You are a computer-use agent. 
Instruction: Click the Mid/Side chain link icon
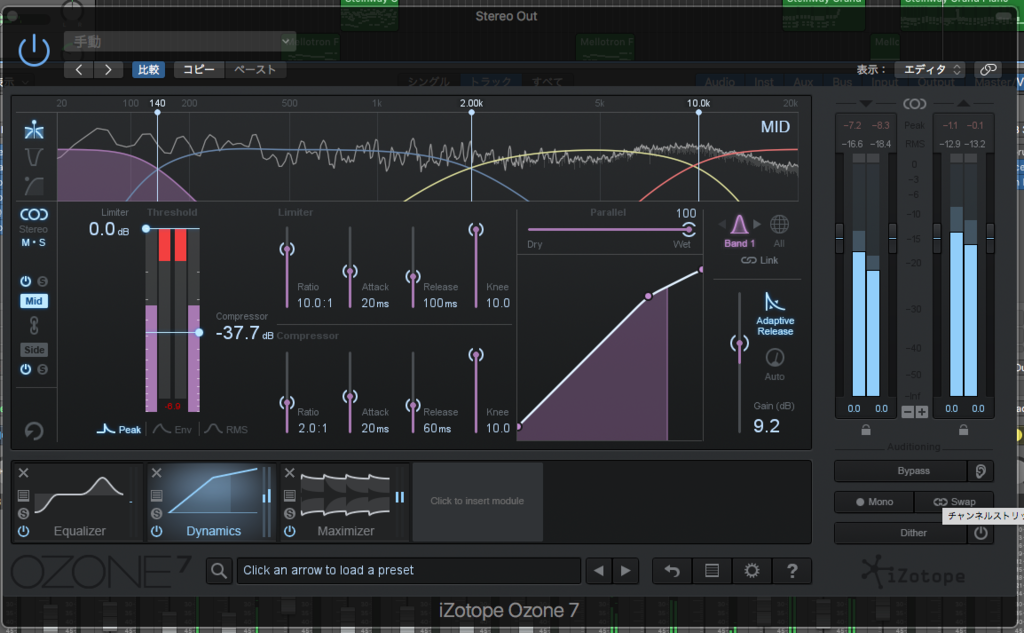click(x=34, y=325)
